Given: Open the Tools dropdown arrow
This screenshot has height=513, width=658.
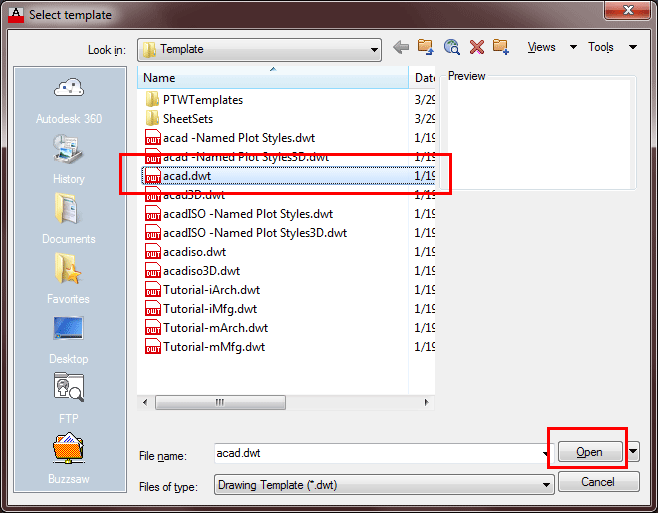Looking at the screenshot, I should [x=633, y=47].
